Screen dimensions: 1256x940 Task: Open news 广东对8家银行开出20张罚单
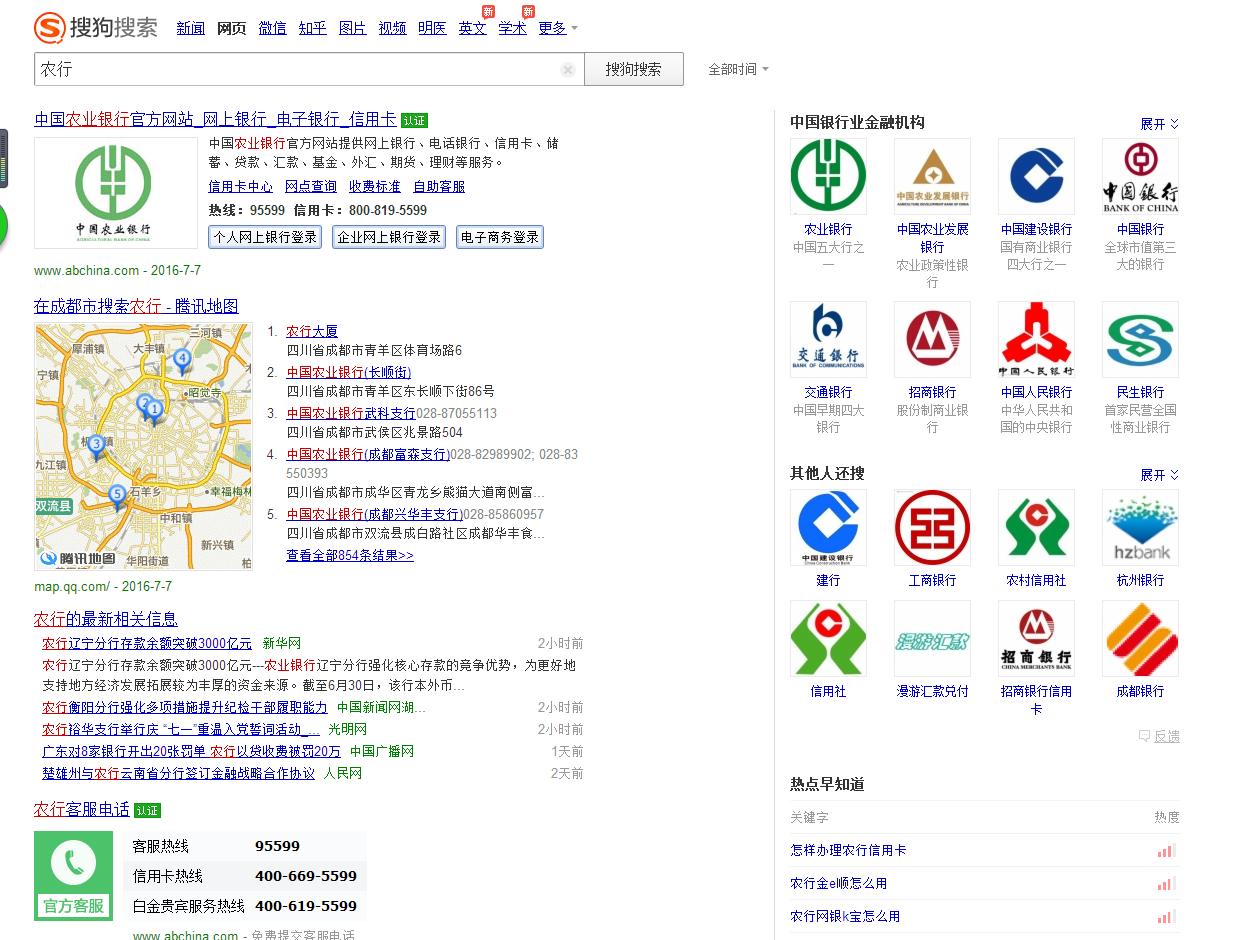(191, 751)
